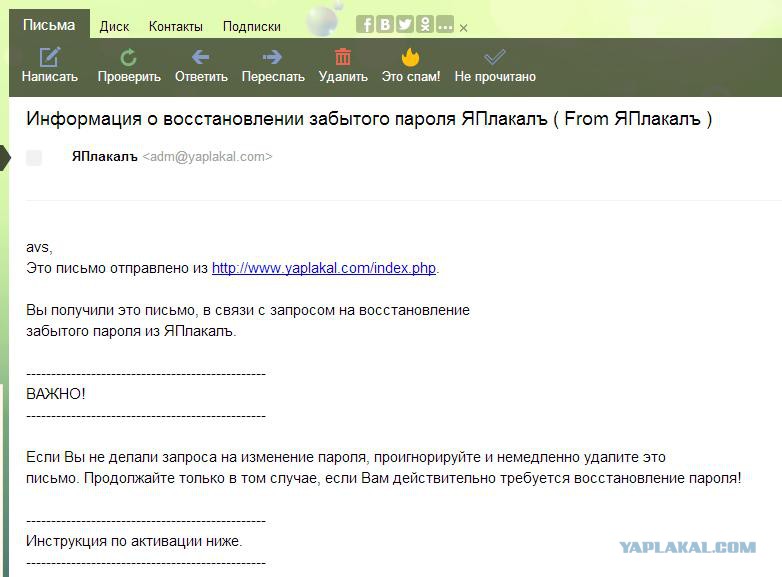Close the social sharing bar
This screenshot has height=577, width=782.
click(463, 28)
